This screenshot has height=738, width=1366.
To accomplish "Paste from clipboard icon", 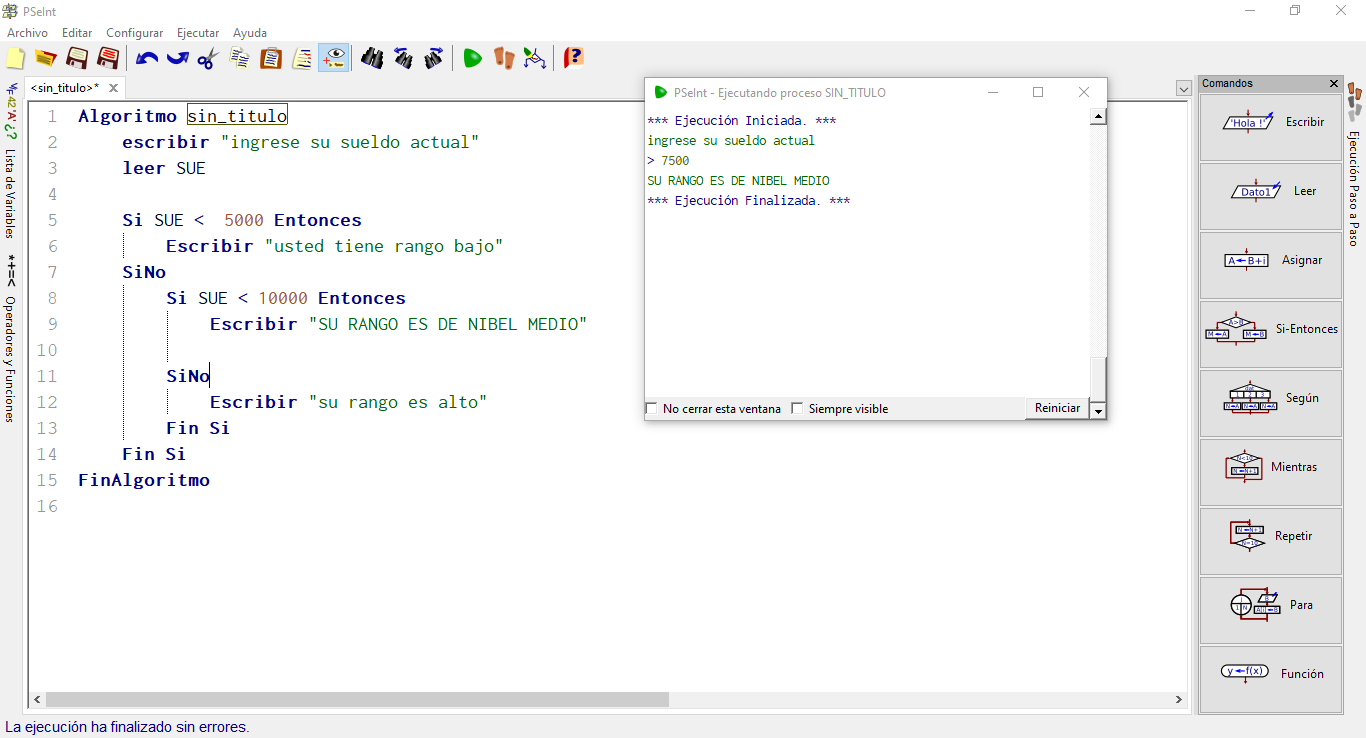I will point(271,58).
